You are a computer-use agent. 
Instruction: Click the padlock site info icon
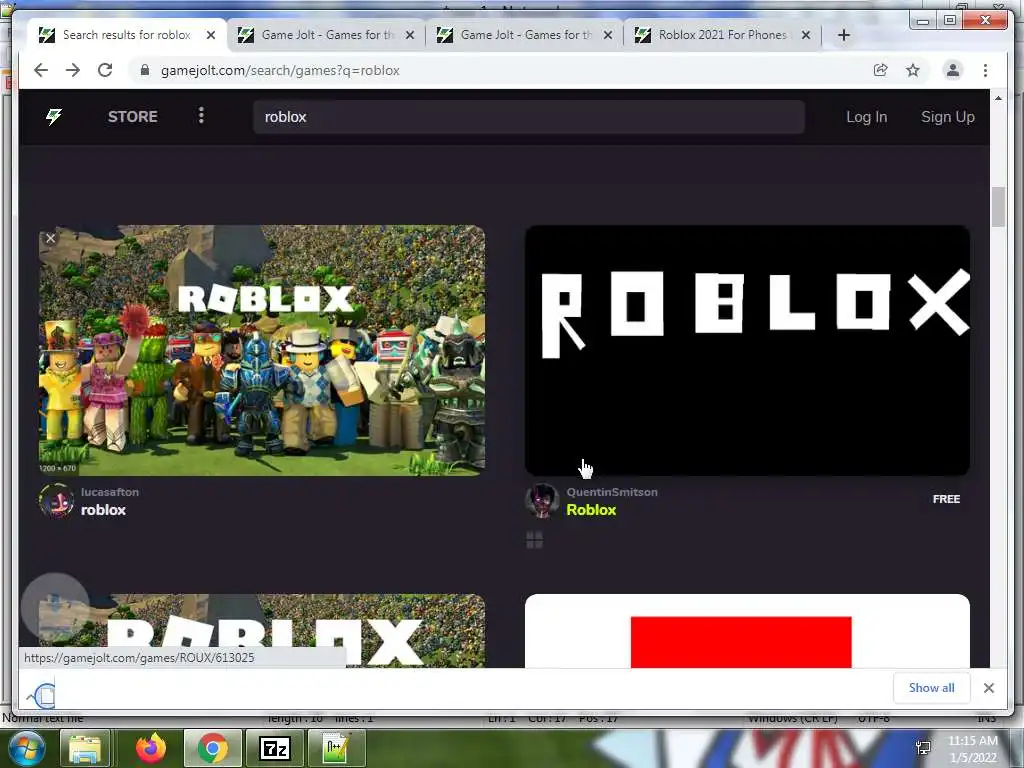tap(145, 70)
